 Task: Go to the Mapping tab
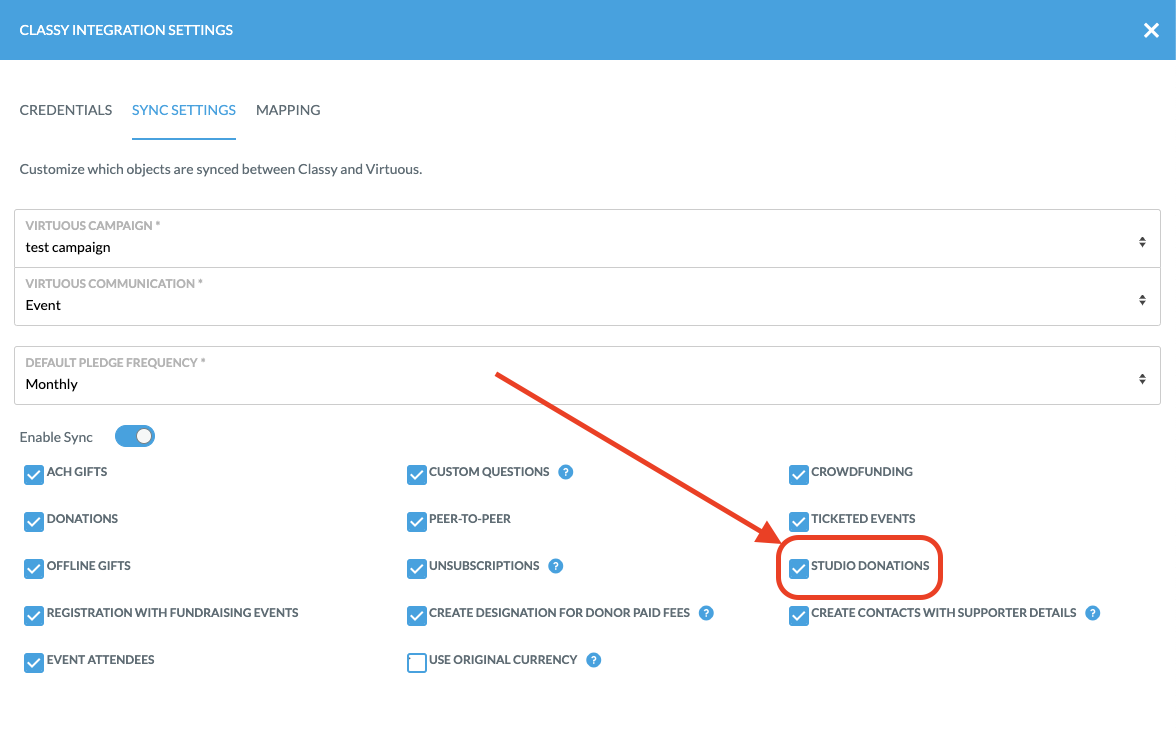pos(288,110)
